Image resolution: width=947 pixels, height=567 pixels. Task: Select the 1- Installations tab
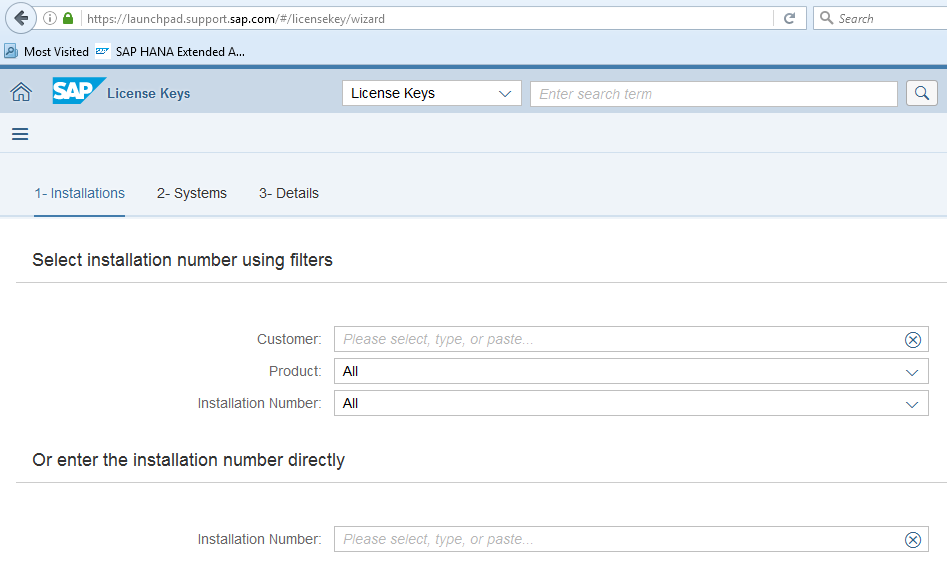coord(80,193)
